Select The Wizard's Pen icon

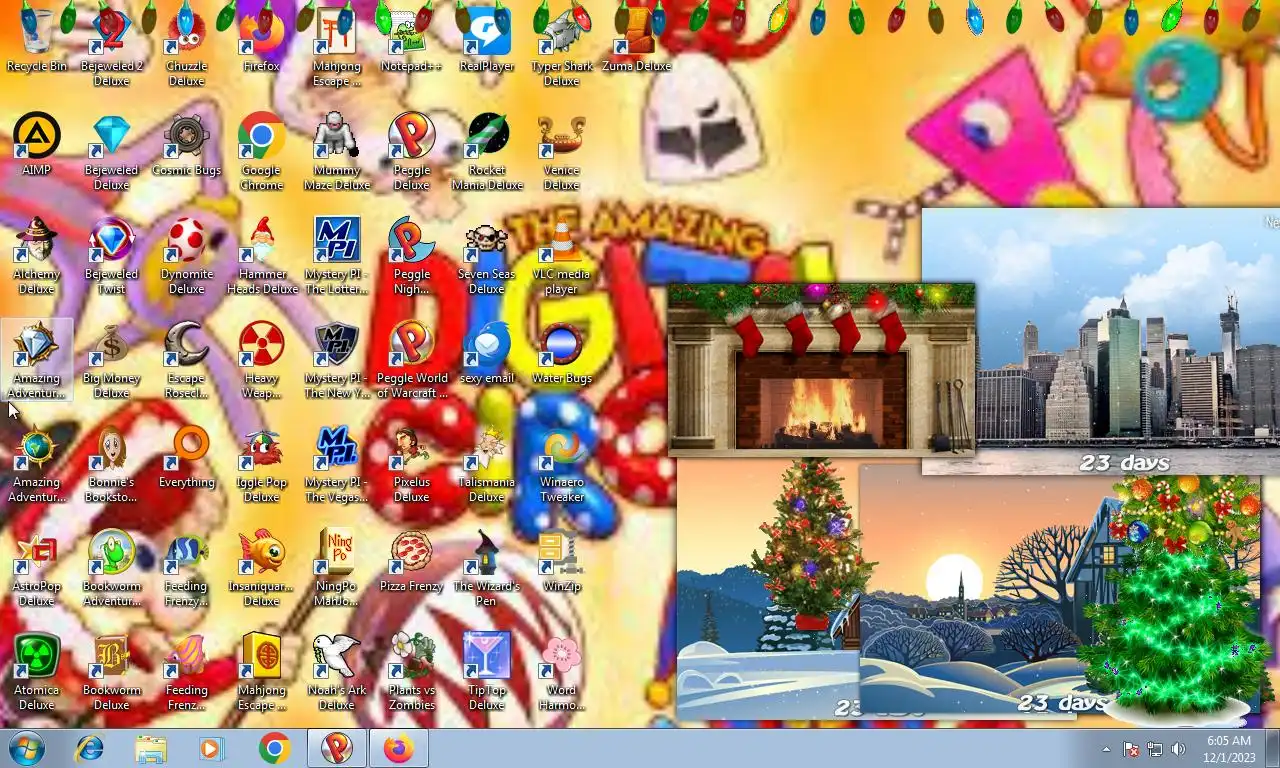tap(486, 568)
